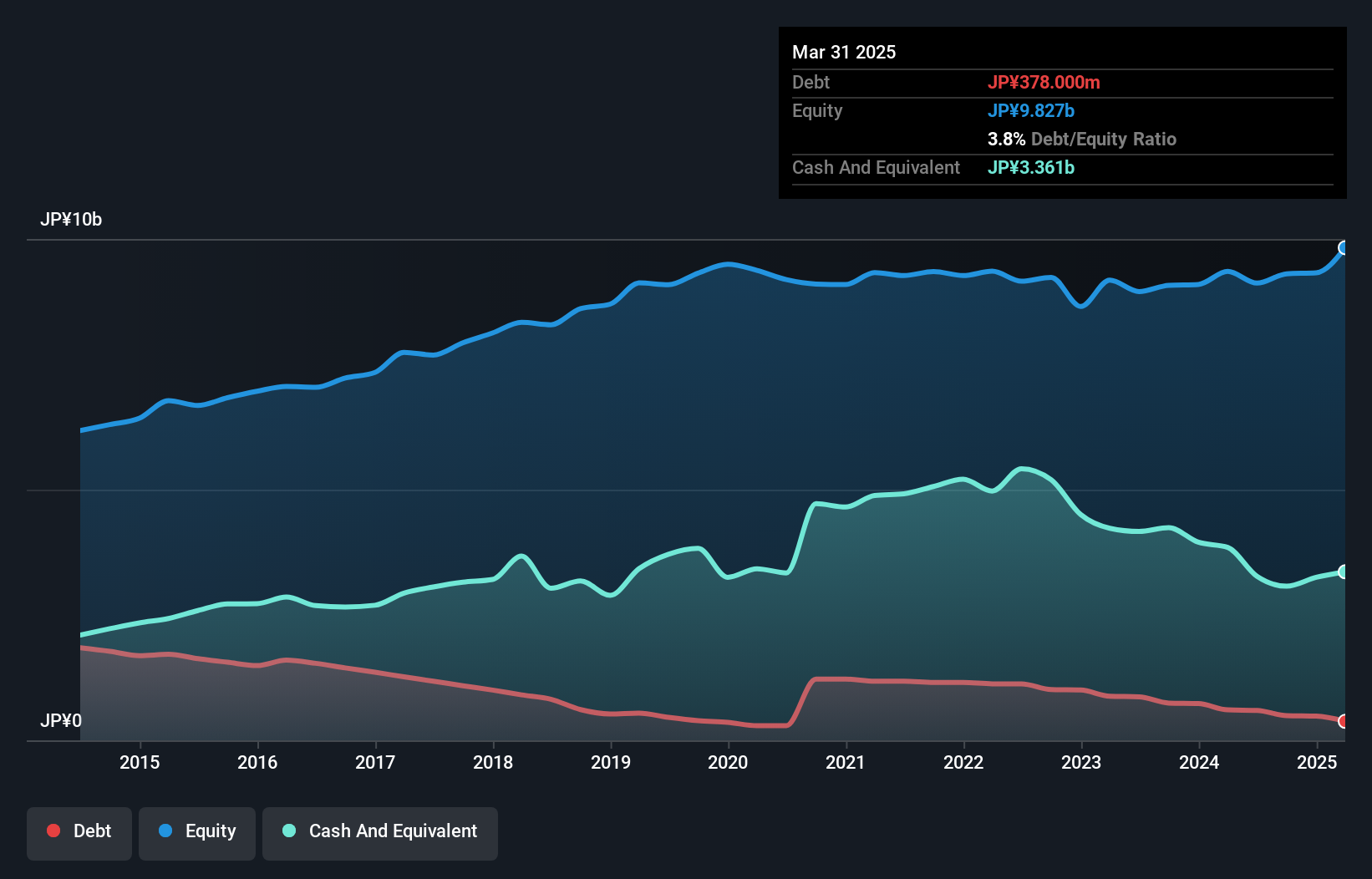This screenshot has height=879, width=1372.
Task: Select the 2020 year label on the axis
Action: [x=728, y=763]
